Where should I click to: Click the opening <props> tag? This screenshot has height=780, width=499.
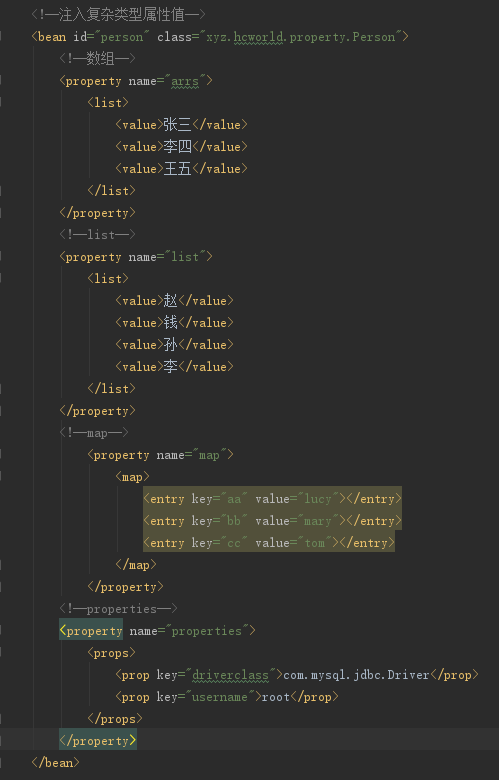pyautogui.click(x=111, y=653)
